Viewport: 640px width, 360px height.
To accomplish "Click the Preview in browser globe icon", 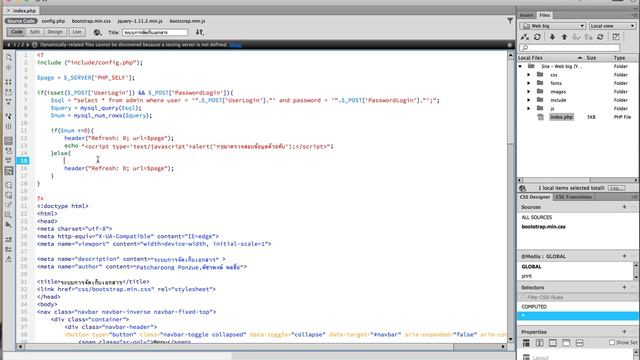I will 97,32.
